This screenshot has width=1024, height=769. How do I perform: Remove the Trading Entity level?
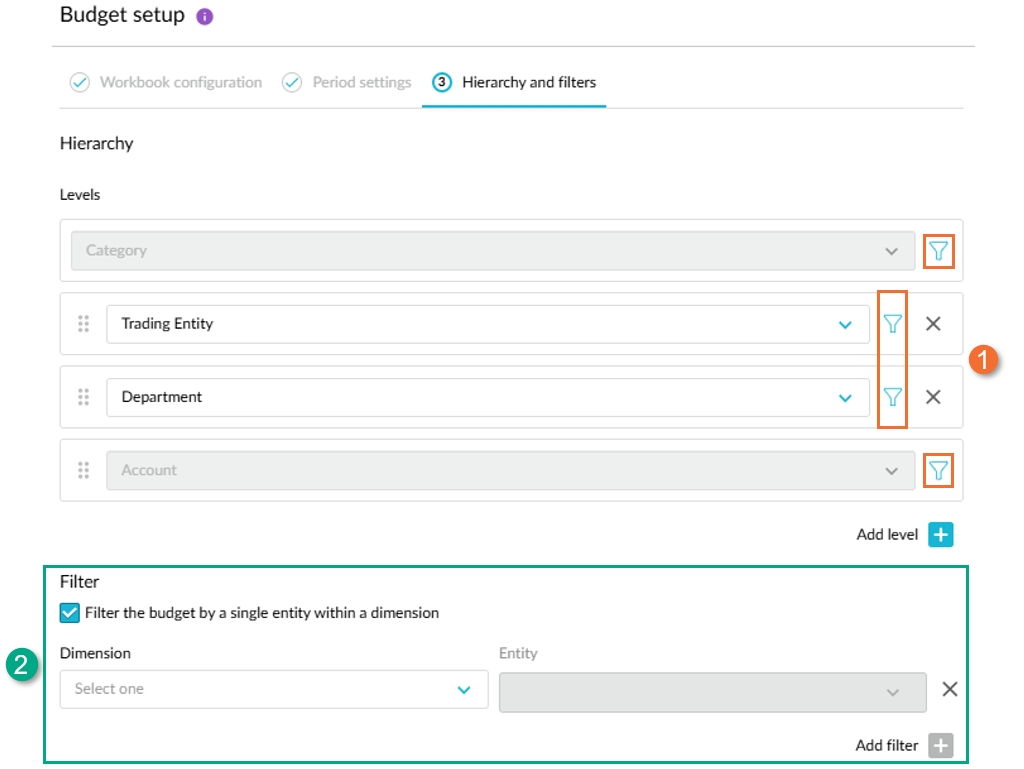[933, 324]
